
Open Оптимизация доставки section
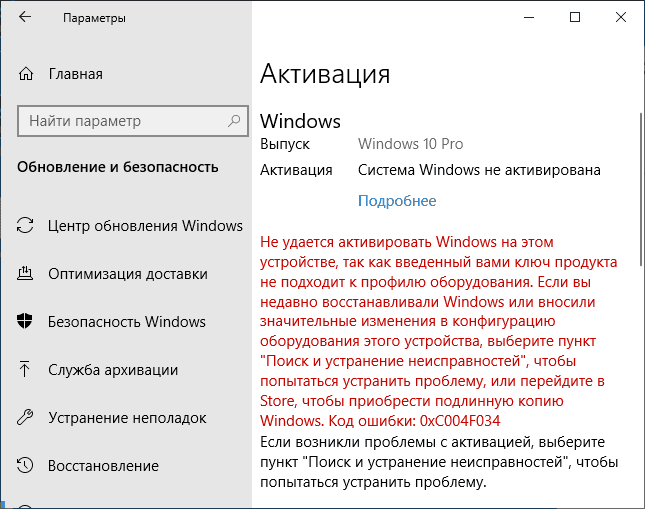point(126,274)
